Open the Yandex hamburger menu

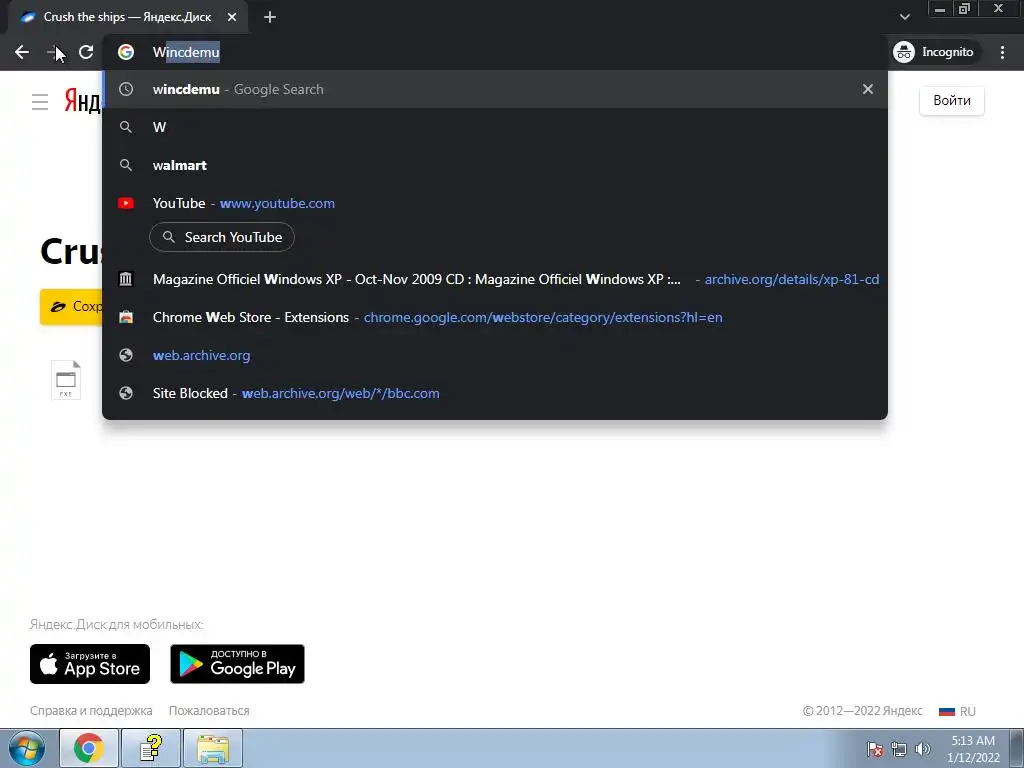[40, 102]
